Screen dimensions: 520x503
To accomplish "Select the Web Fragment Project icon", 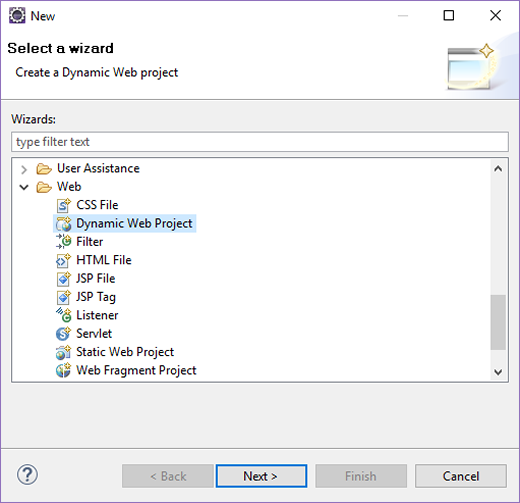I will coord(63,370).
